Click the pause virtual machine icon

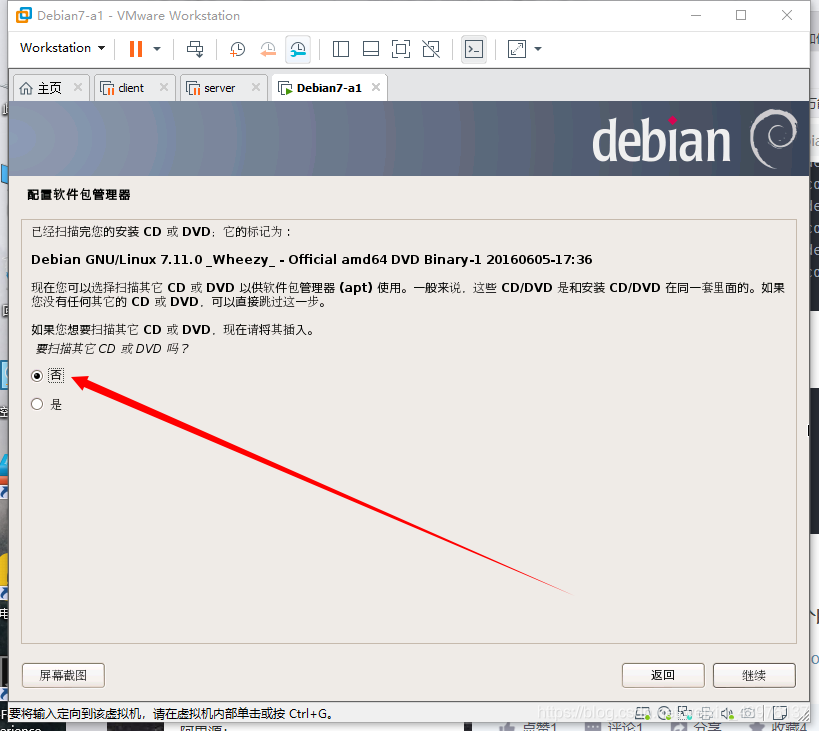tap(136, 49)
